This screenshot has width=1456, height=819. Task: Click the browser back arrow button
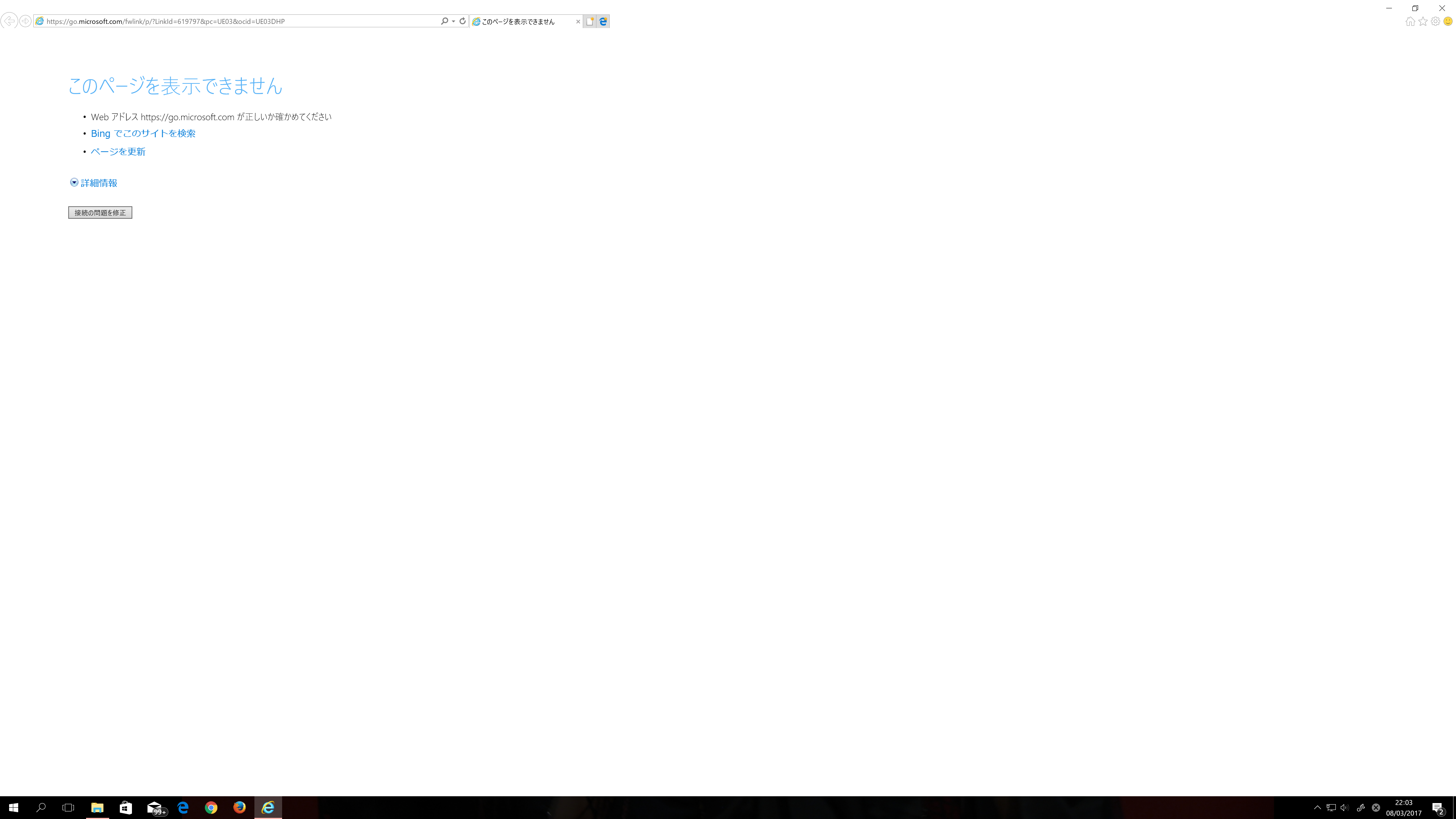pyautogui.click(x=9, y=22)
